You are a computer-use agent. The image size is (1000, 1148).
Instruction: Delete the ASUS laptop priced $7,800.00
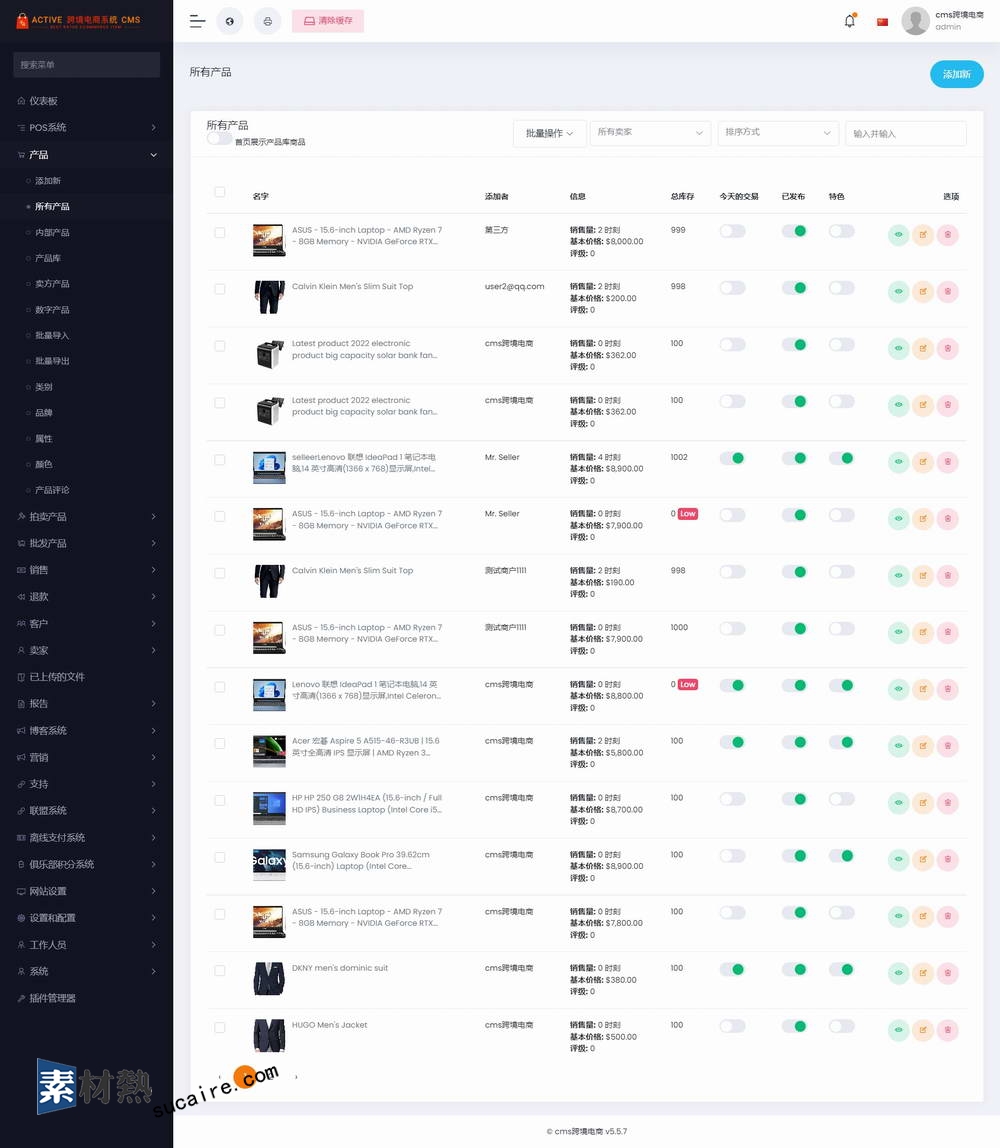tap(948, 916)
